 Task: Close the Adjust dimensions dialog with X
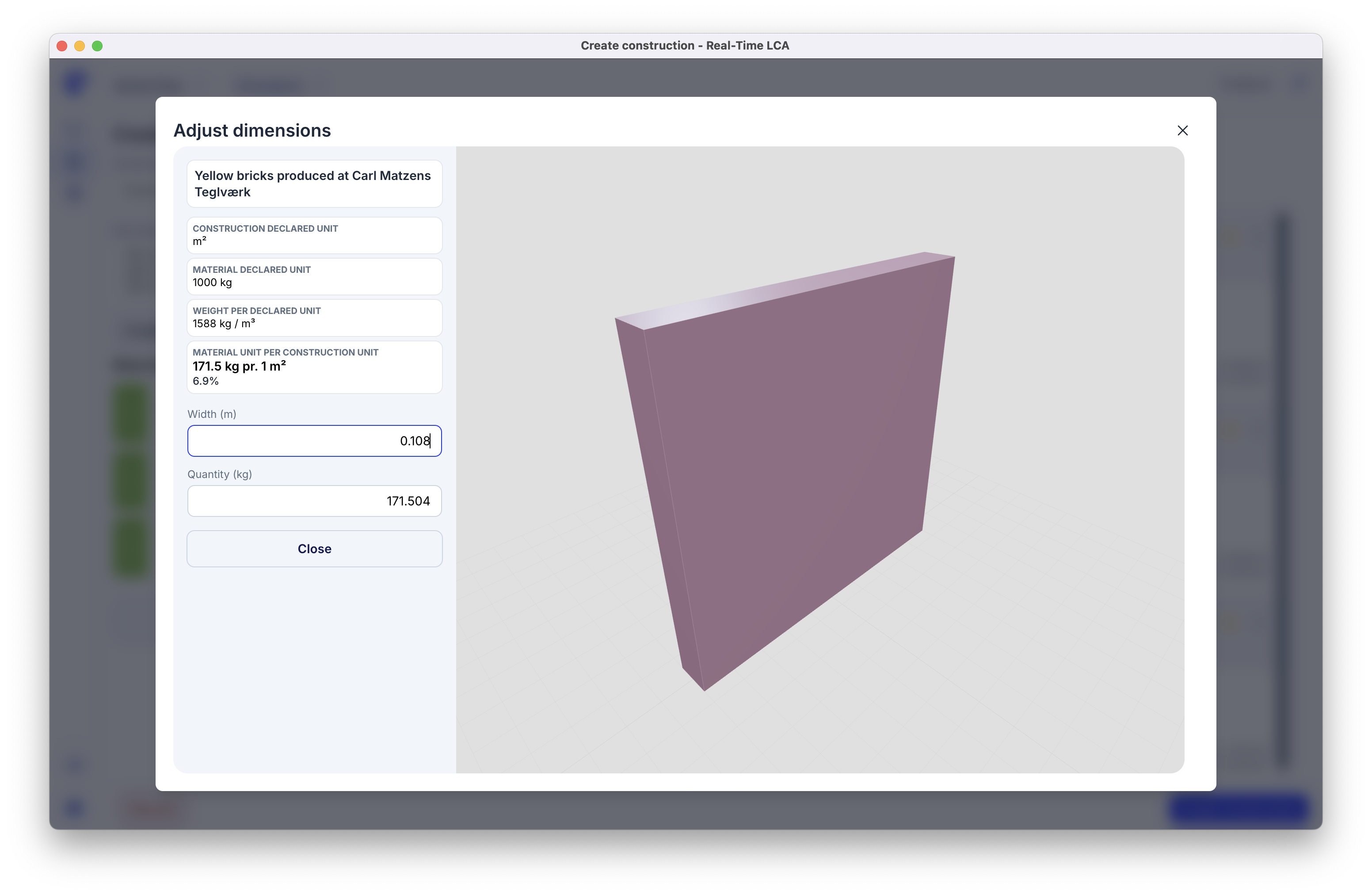point(1182,131)
